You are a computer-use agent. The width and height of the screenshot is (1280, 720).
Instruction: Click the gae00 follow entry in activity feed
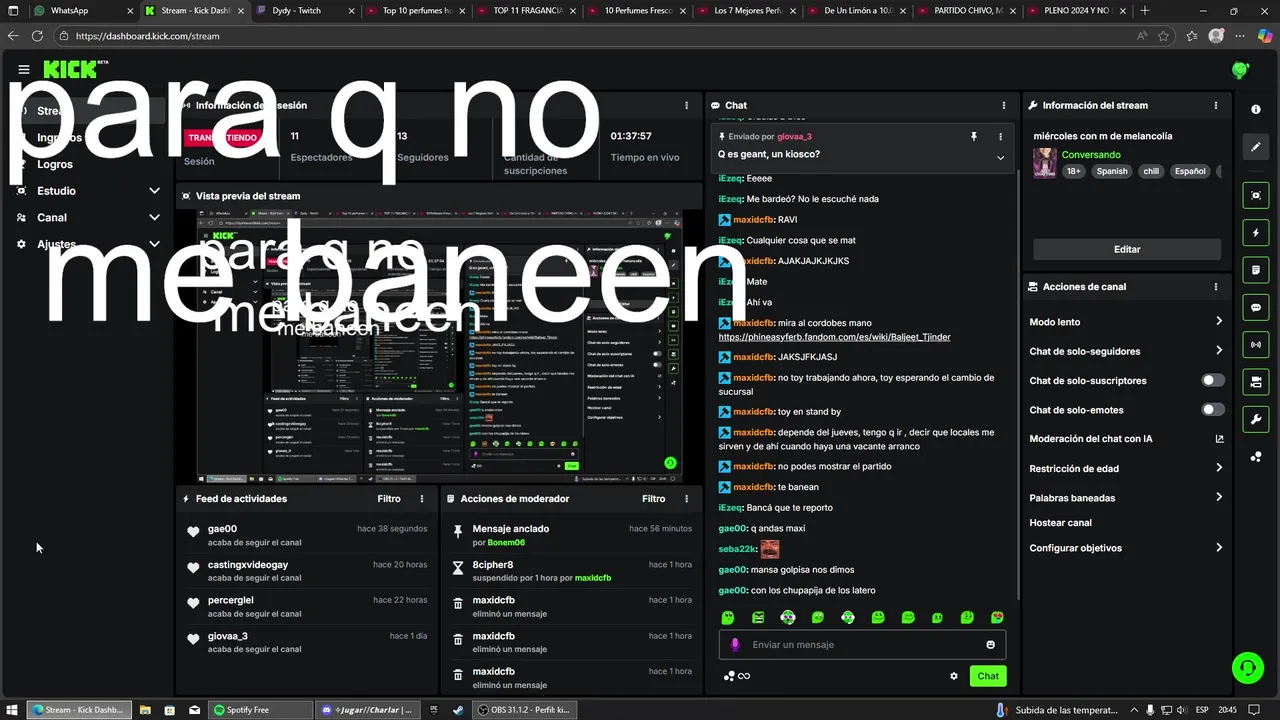coord(307,535)
